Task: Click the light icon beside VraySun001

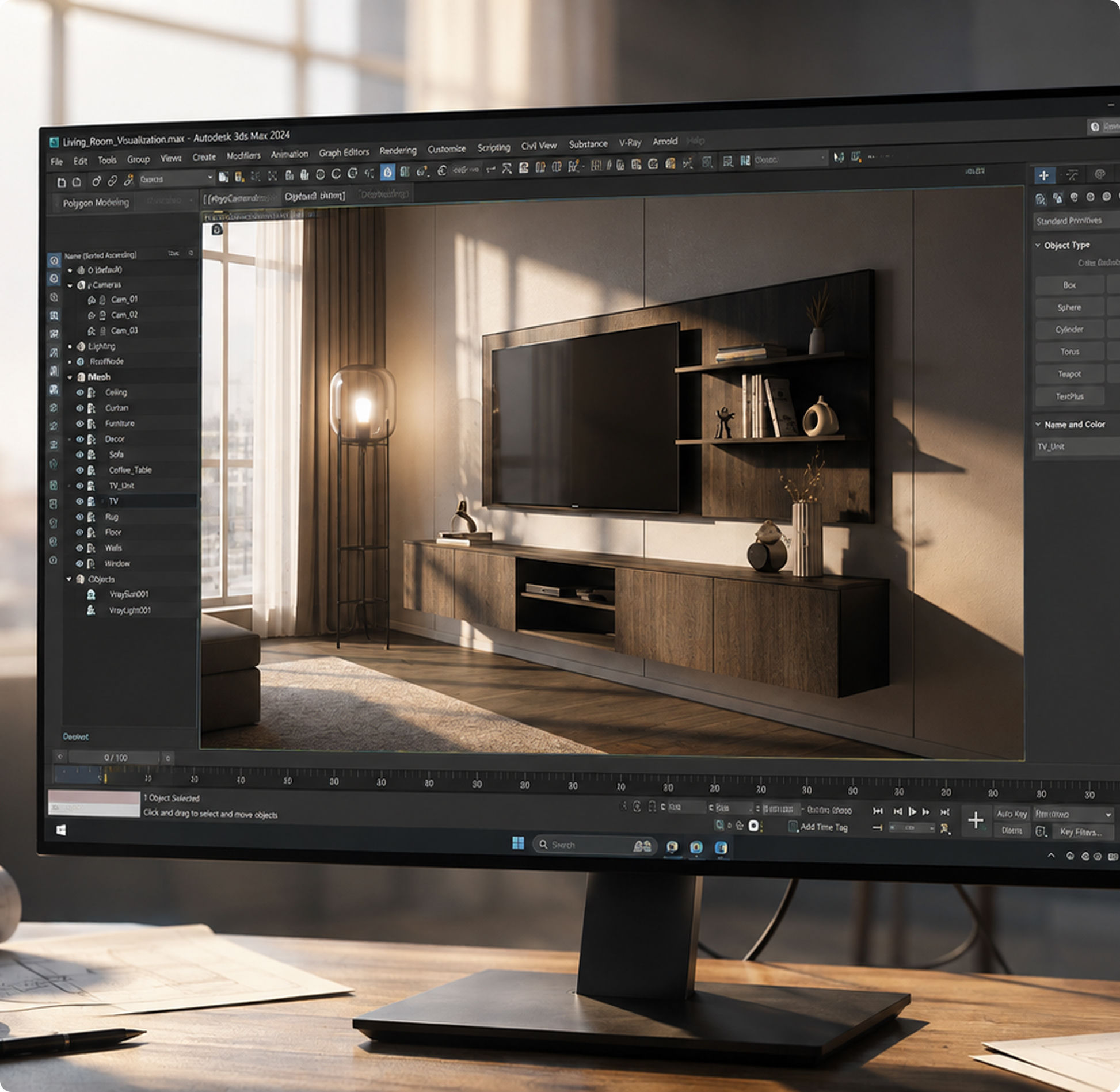Action: [x=90, y=594]
